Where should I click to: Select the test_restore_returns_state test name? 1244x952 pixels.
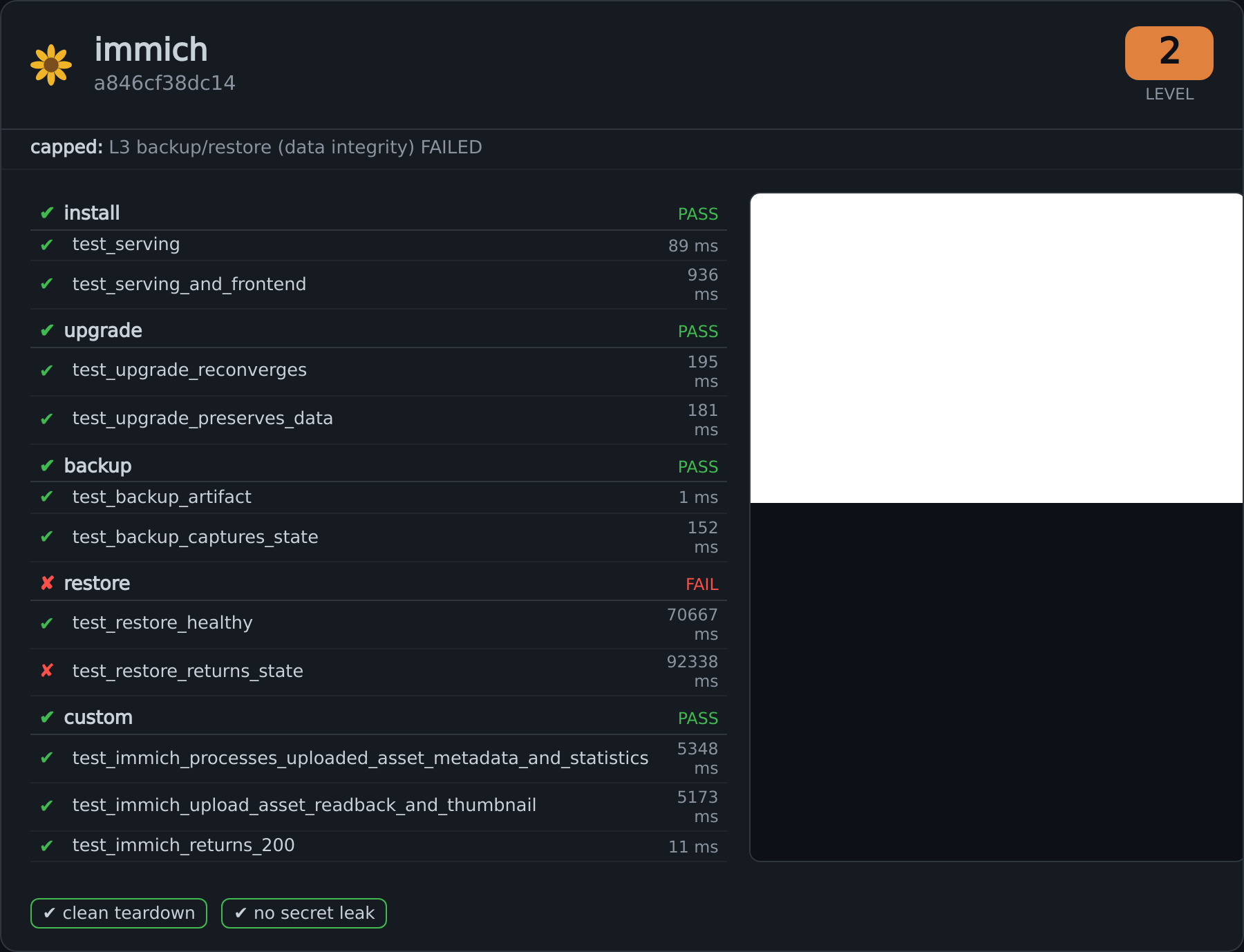(x=188, y=671)
